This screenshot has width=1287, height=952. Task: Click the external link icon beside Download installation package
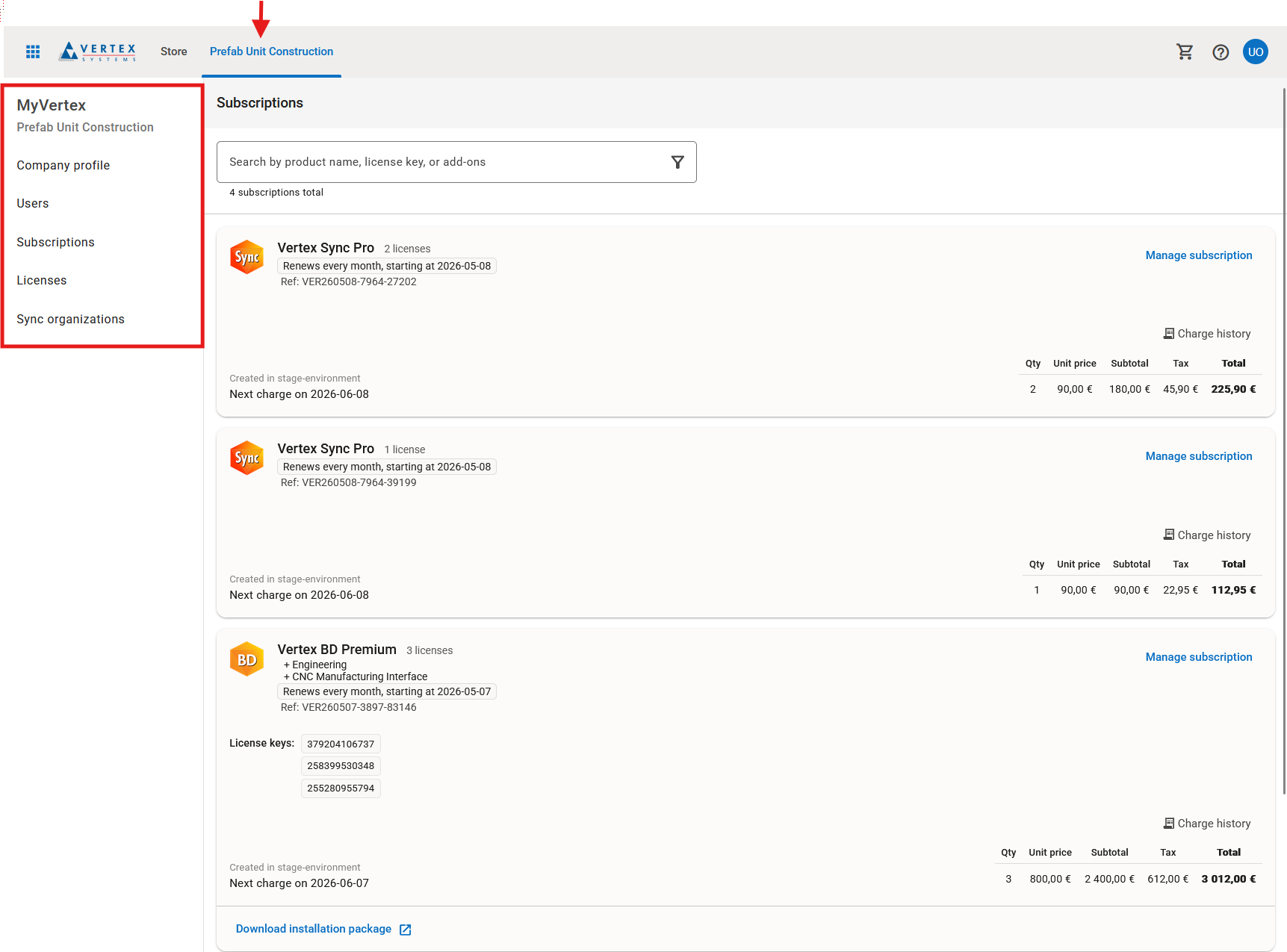coord(406,930)
